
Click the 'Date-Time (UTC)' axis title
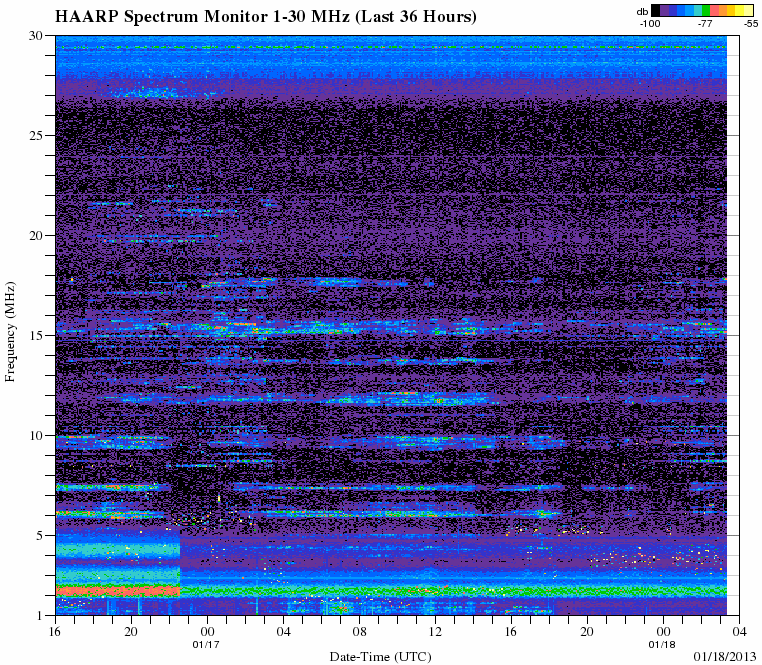click(381, 657)
